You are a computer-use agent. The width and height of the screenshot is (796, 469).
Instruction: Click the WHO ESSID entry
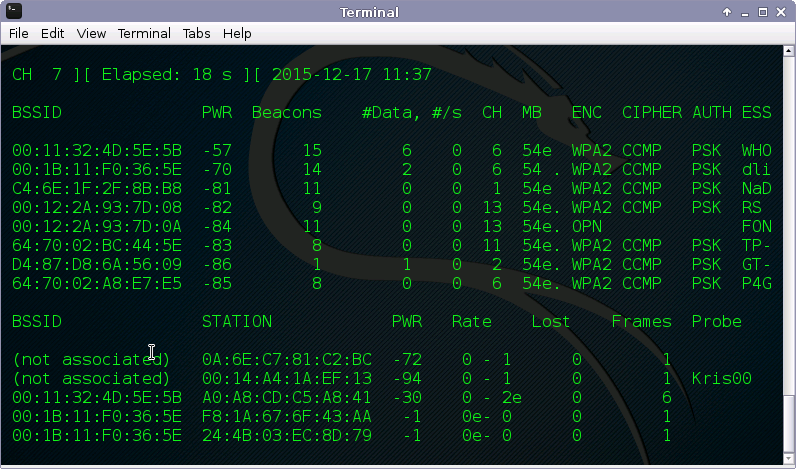click(x=756, y=150)
